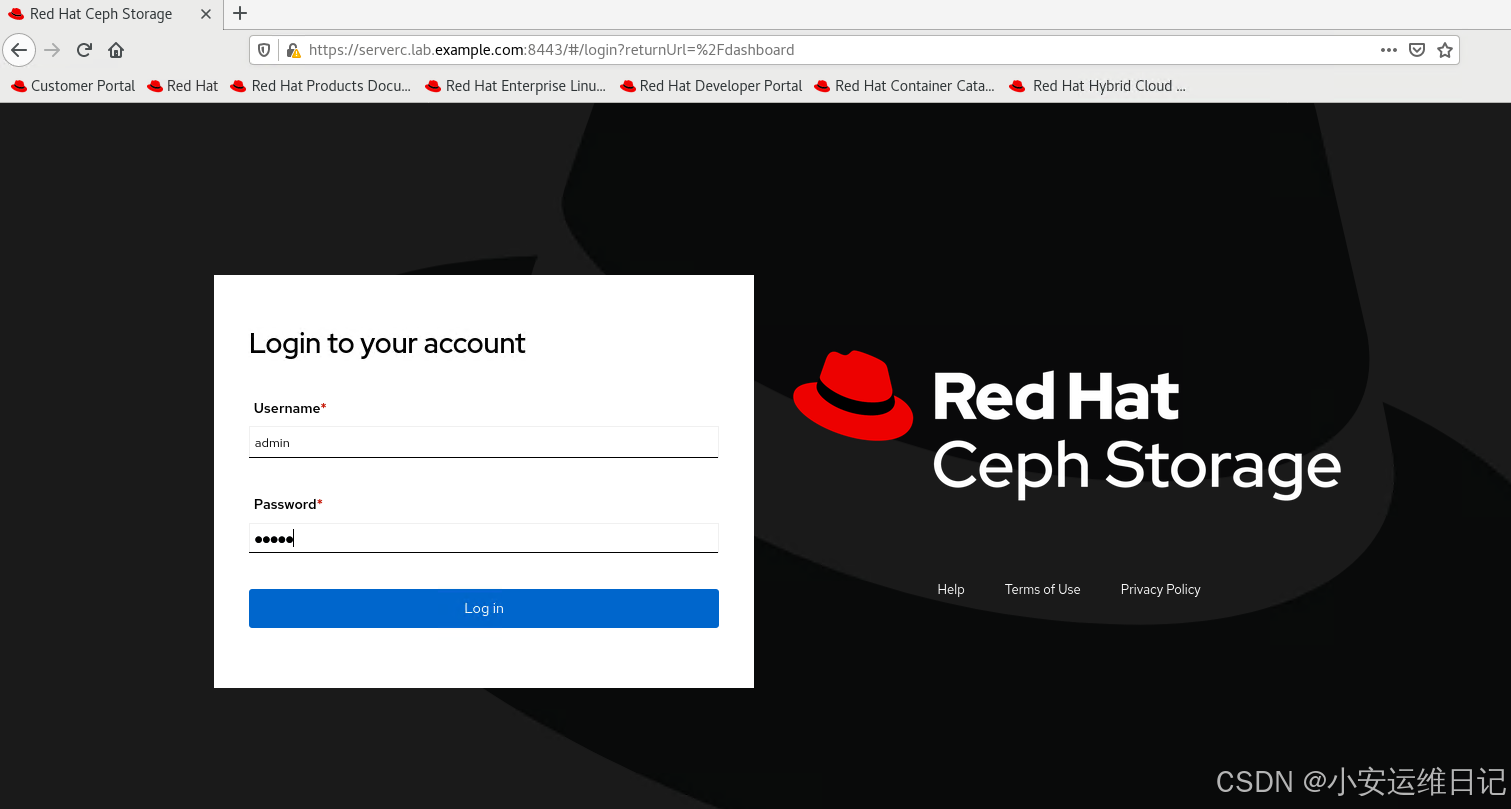Open the Help link

click(x=951, y=589)
